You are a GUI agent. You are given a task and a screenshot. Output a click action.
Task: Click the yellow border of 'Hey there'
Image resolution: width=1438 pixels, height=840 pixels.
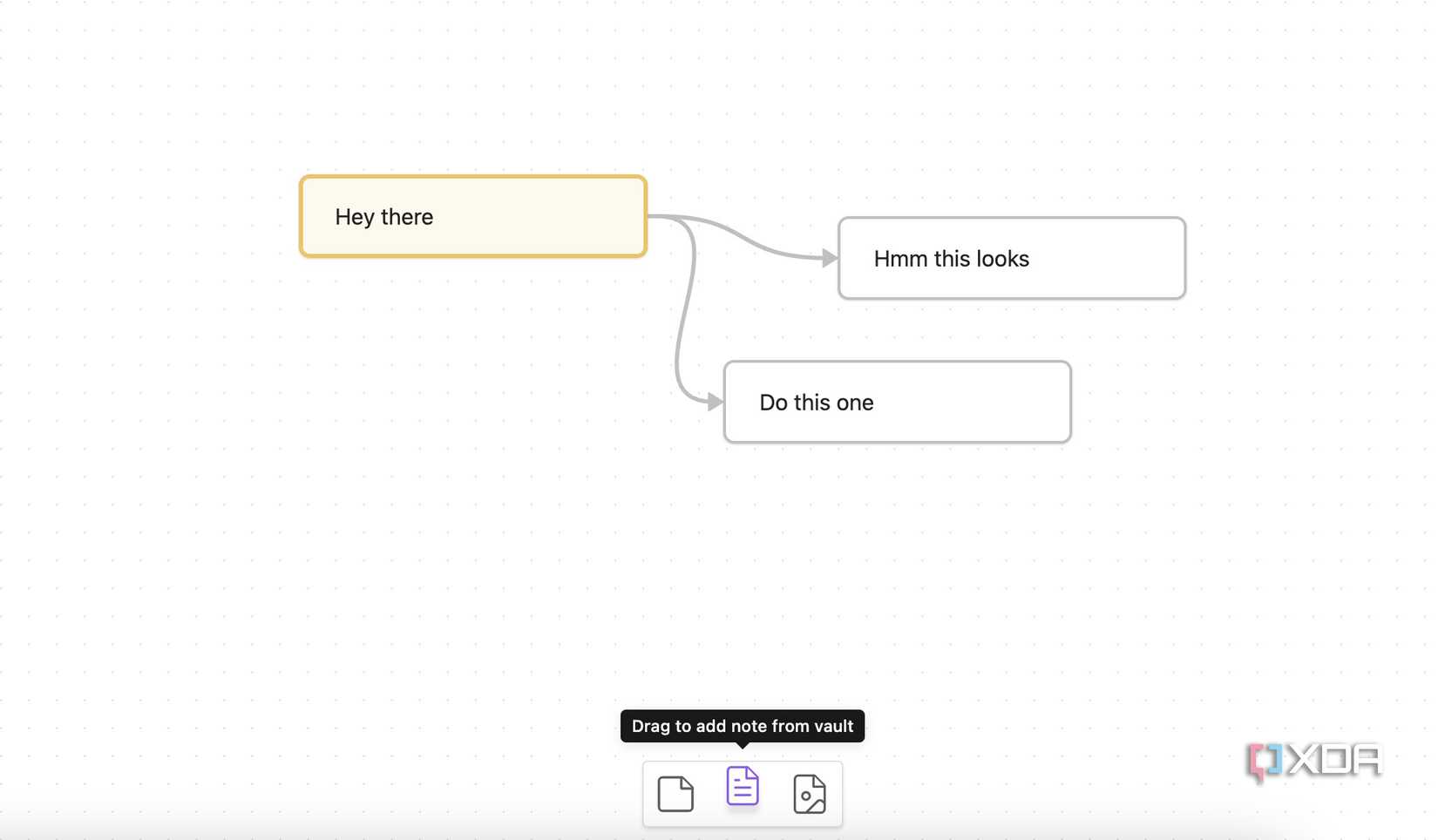(x=471, y=179)
